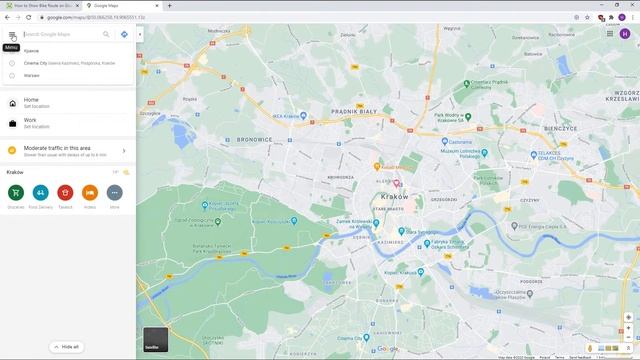
Task: Click the Terms link in map footer
Action: (x=560, y=358)
